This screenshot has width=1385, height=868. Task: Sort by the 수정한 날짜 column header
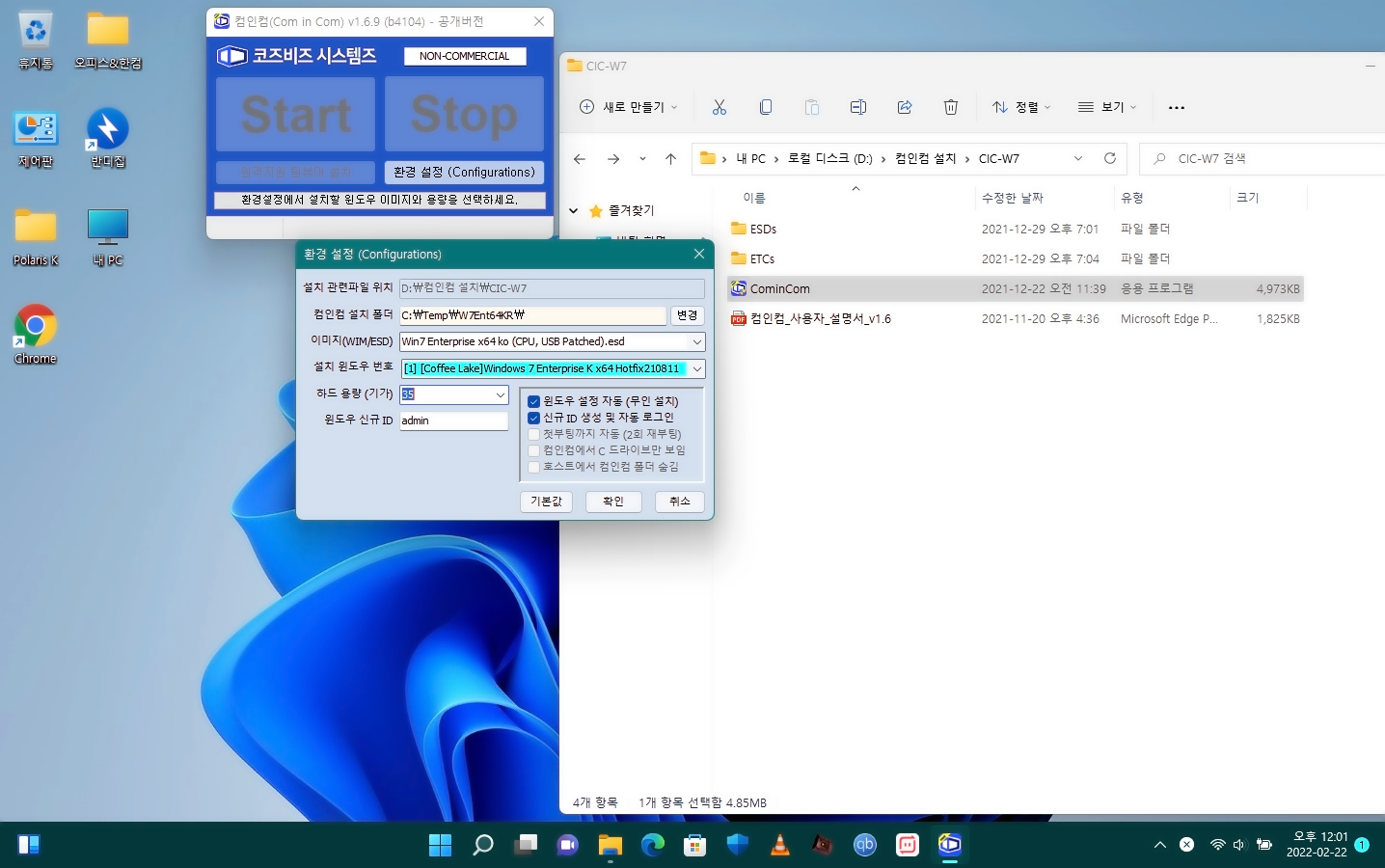coord(1013,198)
